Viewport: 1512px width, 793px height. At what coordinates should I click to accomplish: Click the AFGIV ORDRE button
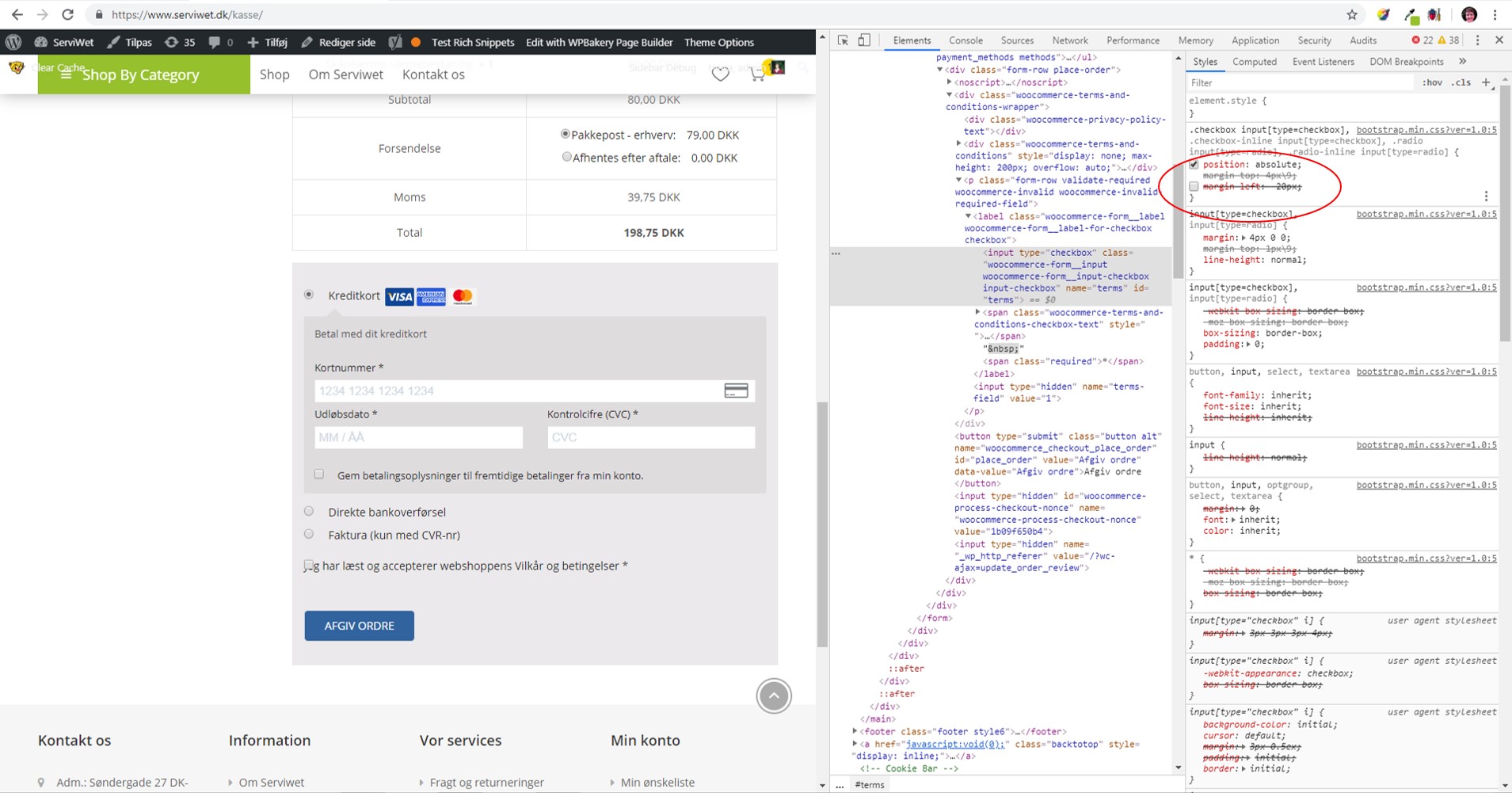[x=359, y=625]
